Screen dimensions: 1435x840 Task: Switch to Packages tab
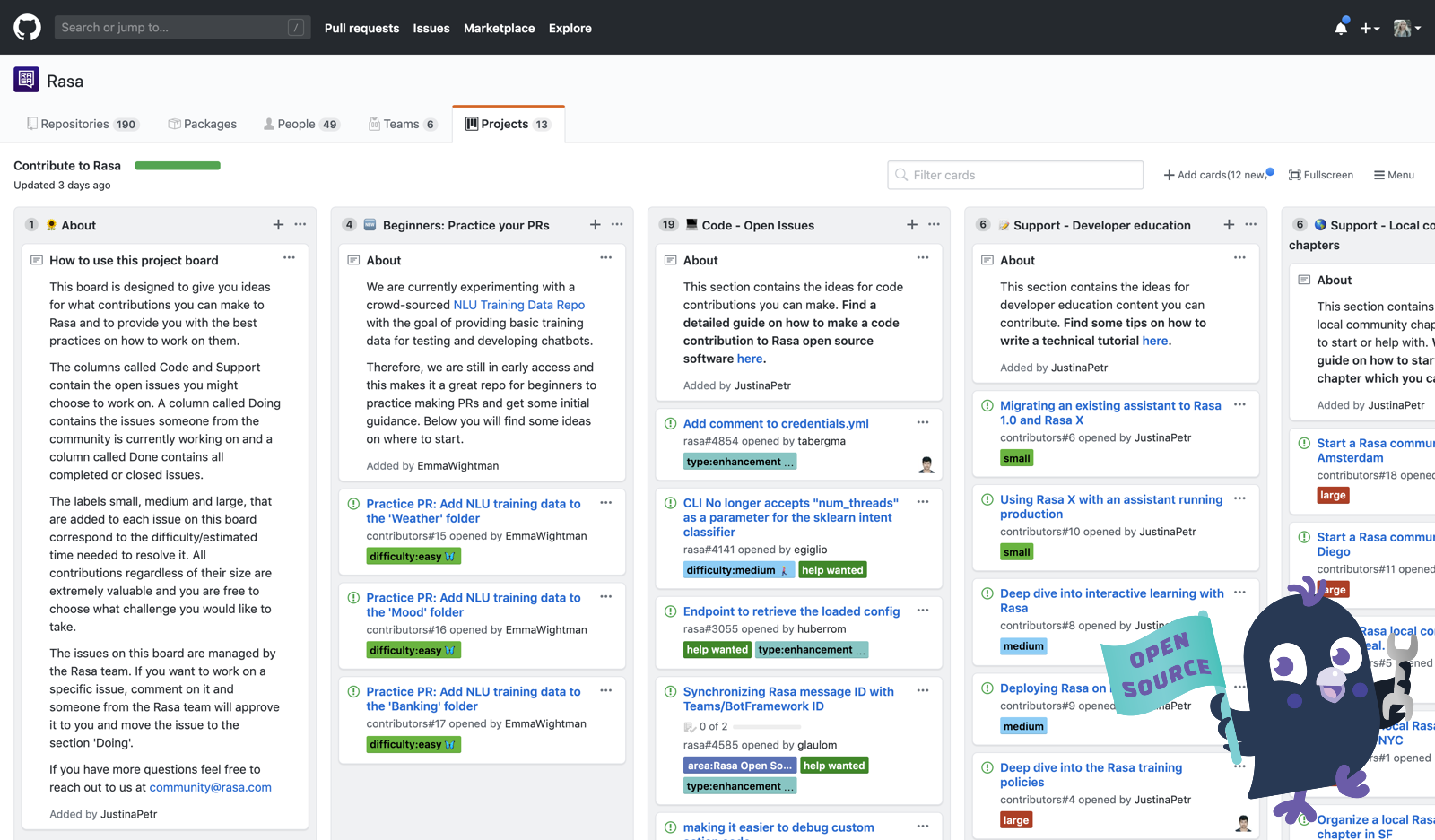(x=203, y=124)
